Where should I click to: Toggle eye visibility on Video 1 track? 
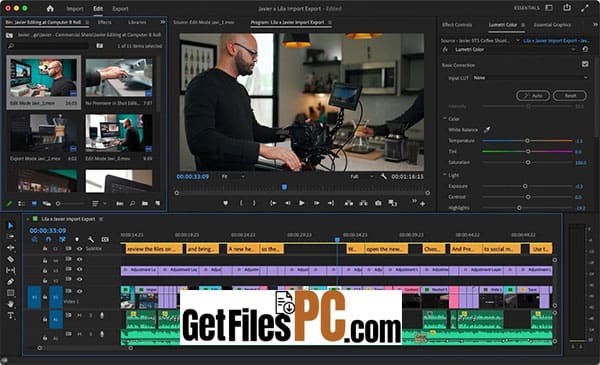(80, 291)
